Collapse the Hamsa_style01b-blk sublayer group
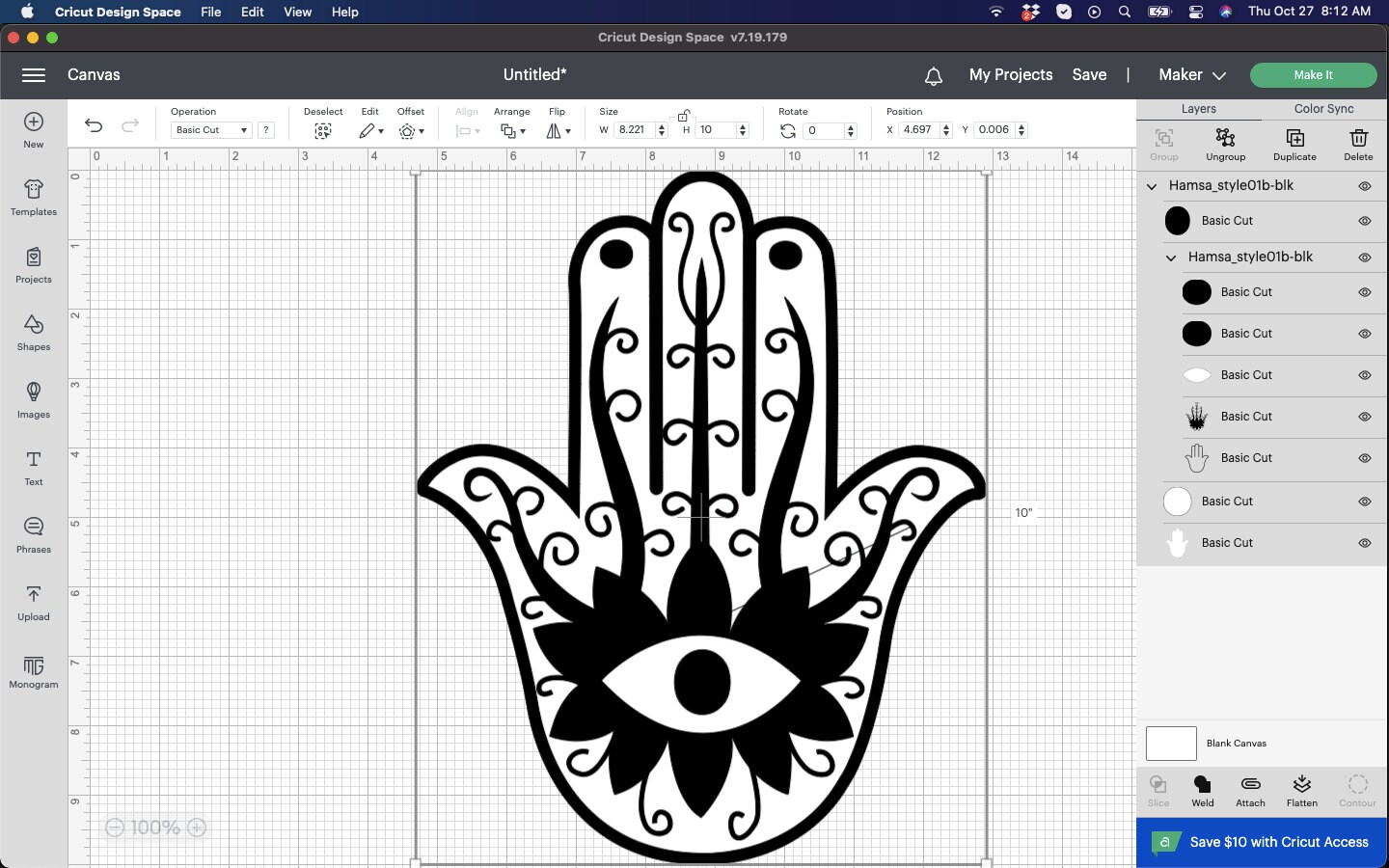1389x868 pixels. point(1170,258)
